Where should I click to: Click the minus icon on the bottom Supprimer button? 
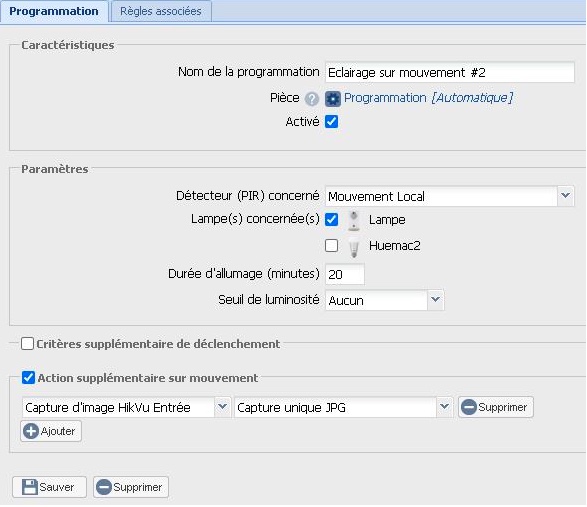tap(104, 487)
